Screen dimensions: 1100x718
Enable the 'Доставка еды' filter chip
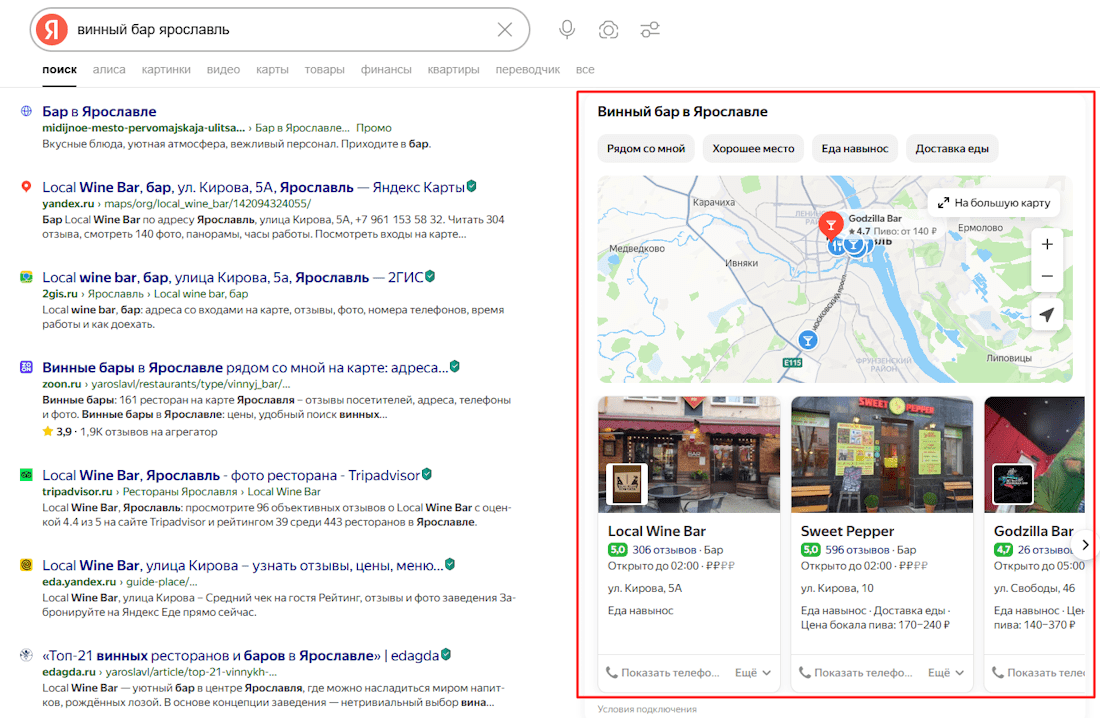pos(951,149)
